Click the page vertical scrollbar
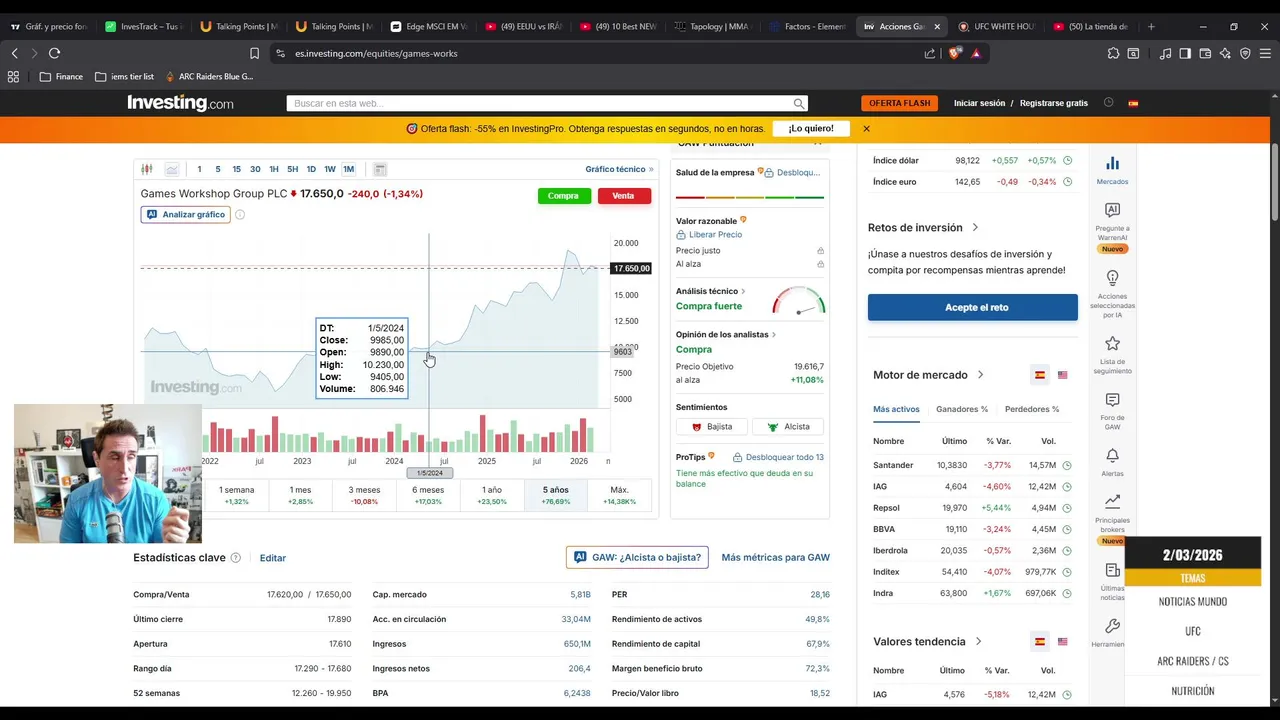 point(1274,183)
